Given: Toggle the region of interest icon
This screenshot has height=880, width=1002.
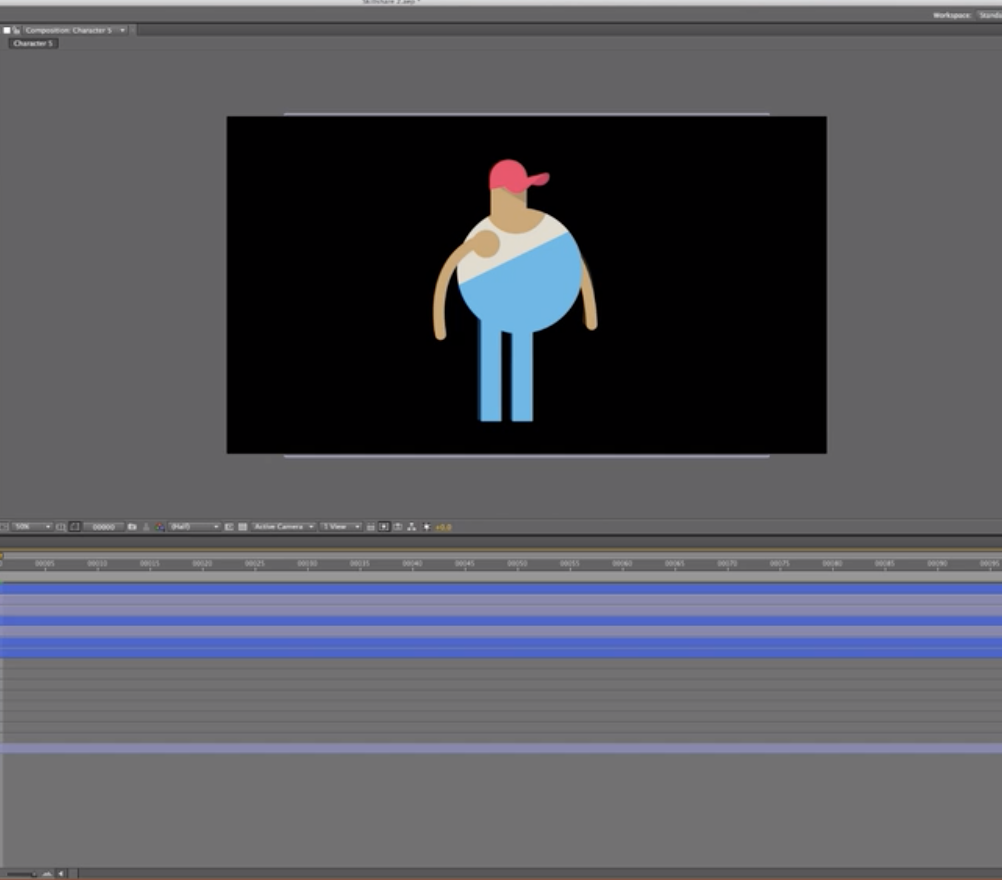Looking at the screenshot, I should 229,526.
